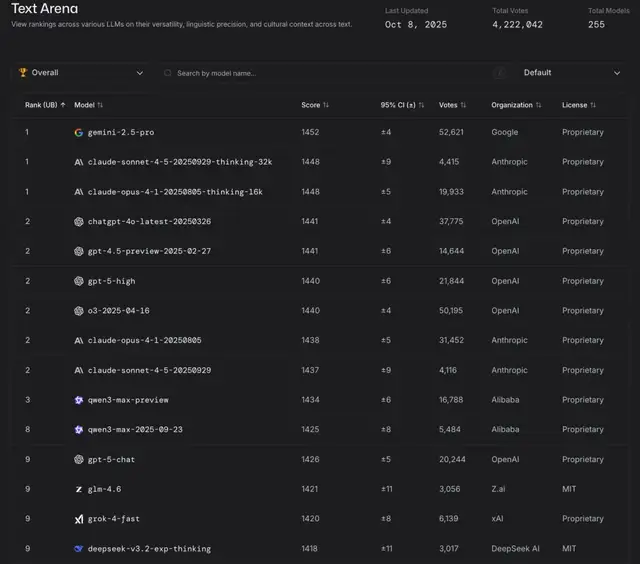Sort by the Organization column header
640x564 pixels.
coord(517,105)
